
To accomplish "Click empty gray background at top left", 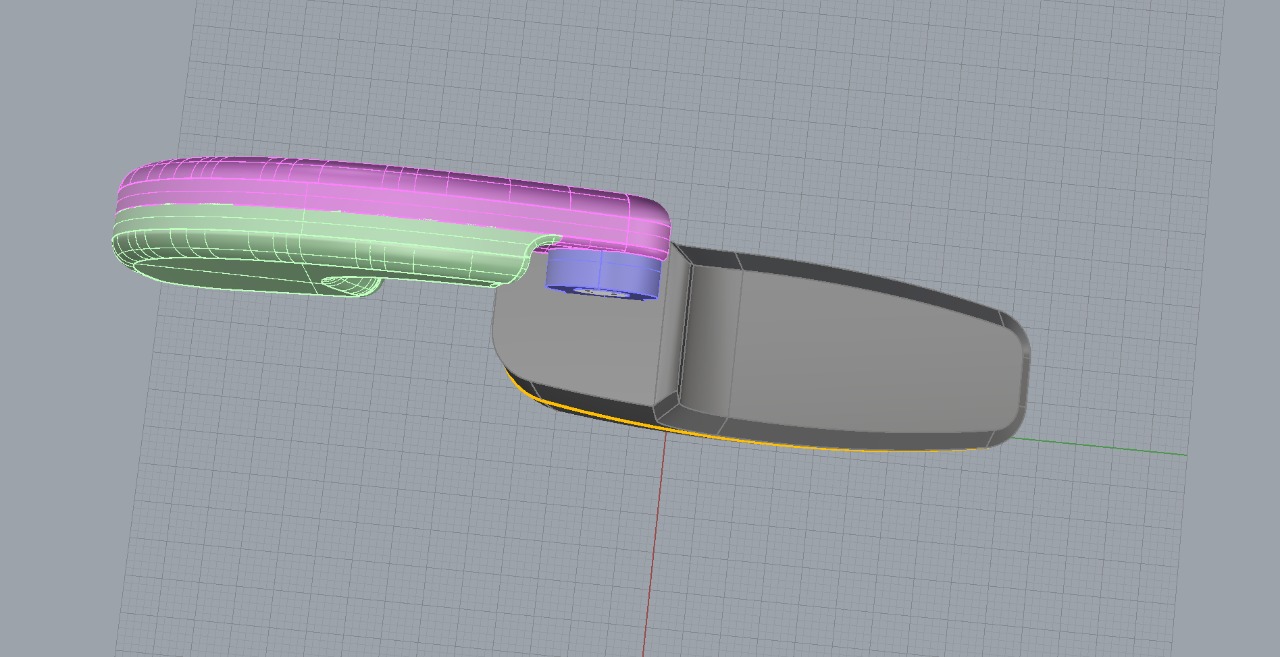I will pyautogui.click(x=60, y=60).
